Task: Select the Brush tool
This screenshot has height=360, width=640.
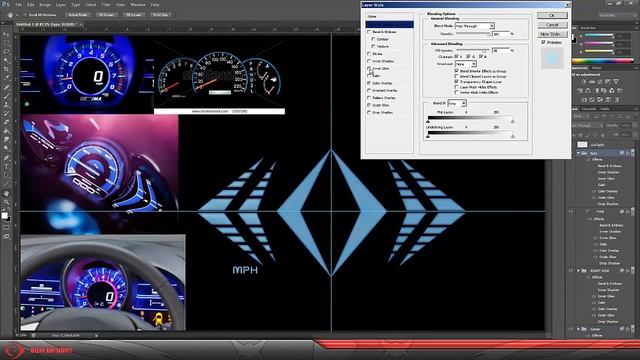Action: [6, 96]
